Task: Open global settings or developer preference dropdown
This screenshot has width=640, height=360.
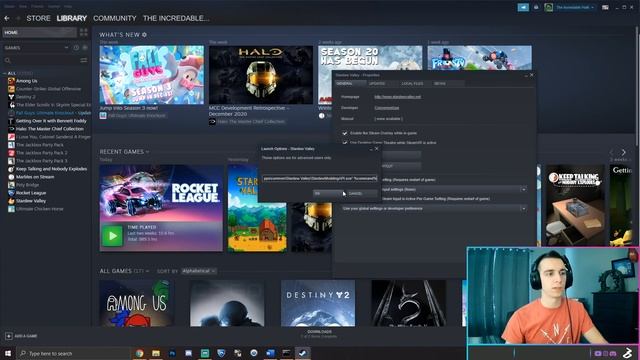Action: pos(434,209)
